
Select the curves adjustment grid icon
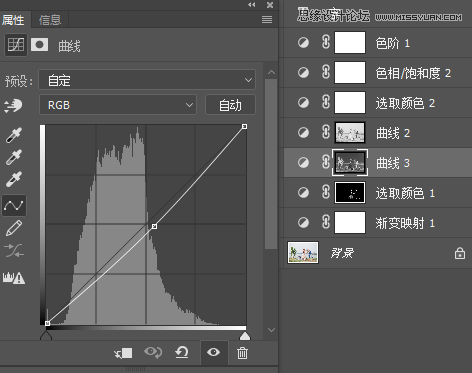click(16, 45)
